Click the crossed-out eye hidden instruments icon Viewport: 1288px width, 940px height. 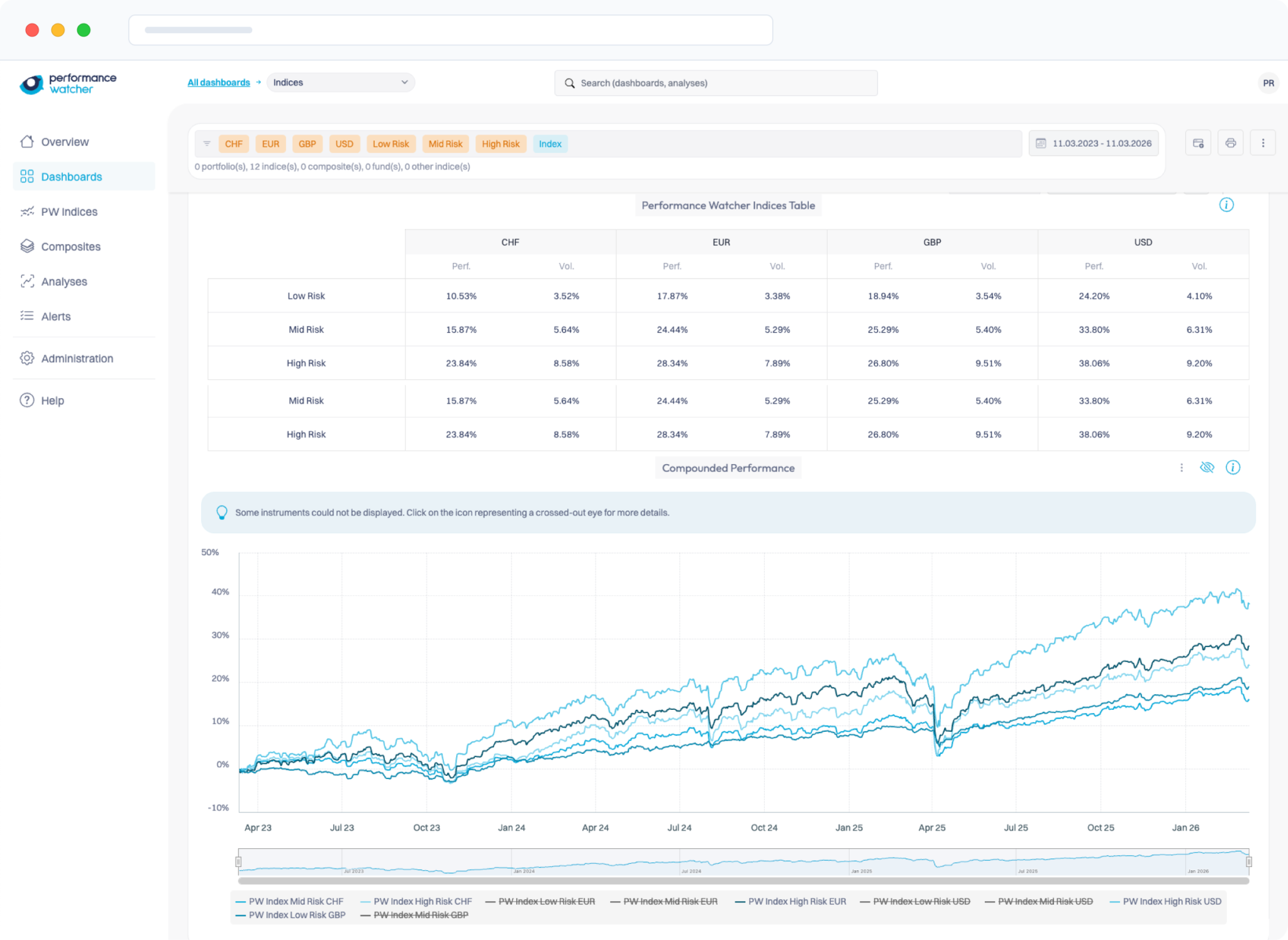pos(1206,467)
